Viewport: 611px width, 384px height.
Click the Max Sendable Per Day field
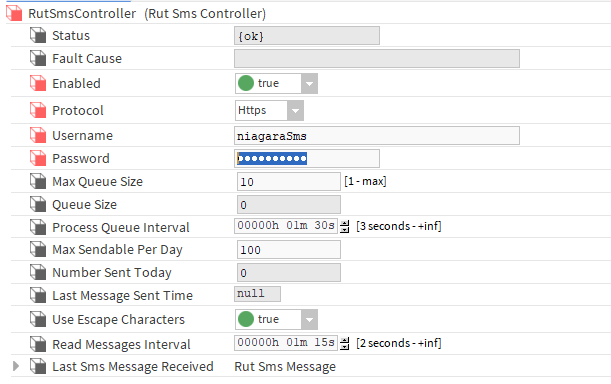289,250
